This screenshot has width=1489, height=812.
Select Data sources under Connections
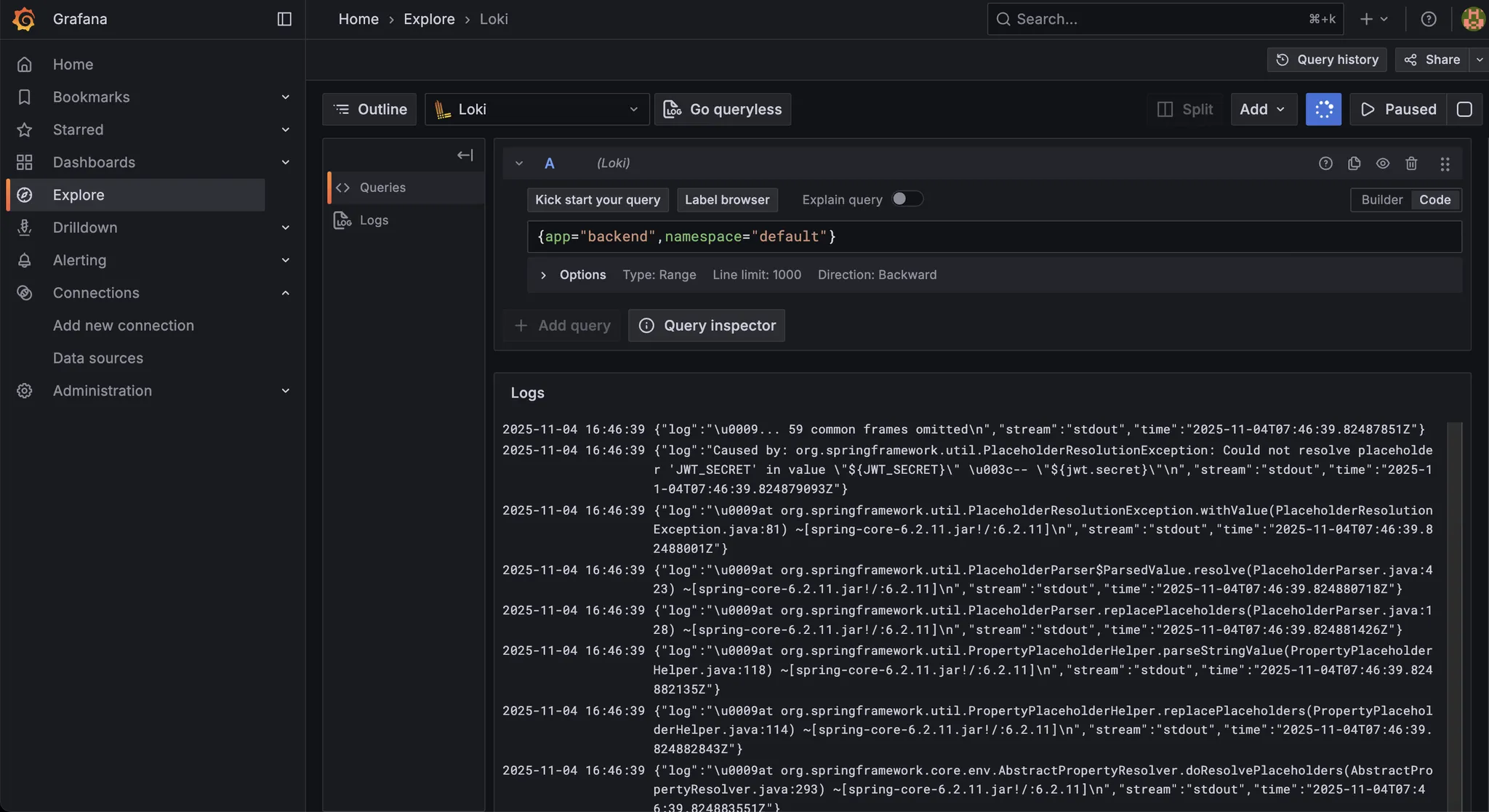(x=97, y=358)
